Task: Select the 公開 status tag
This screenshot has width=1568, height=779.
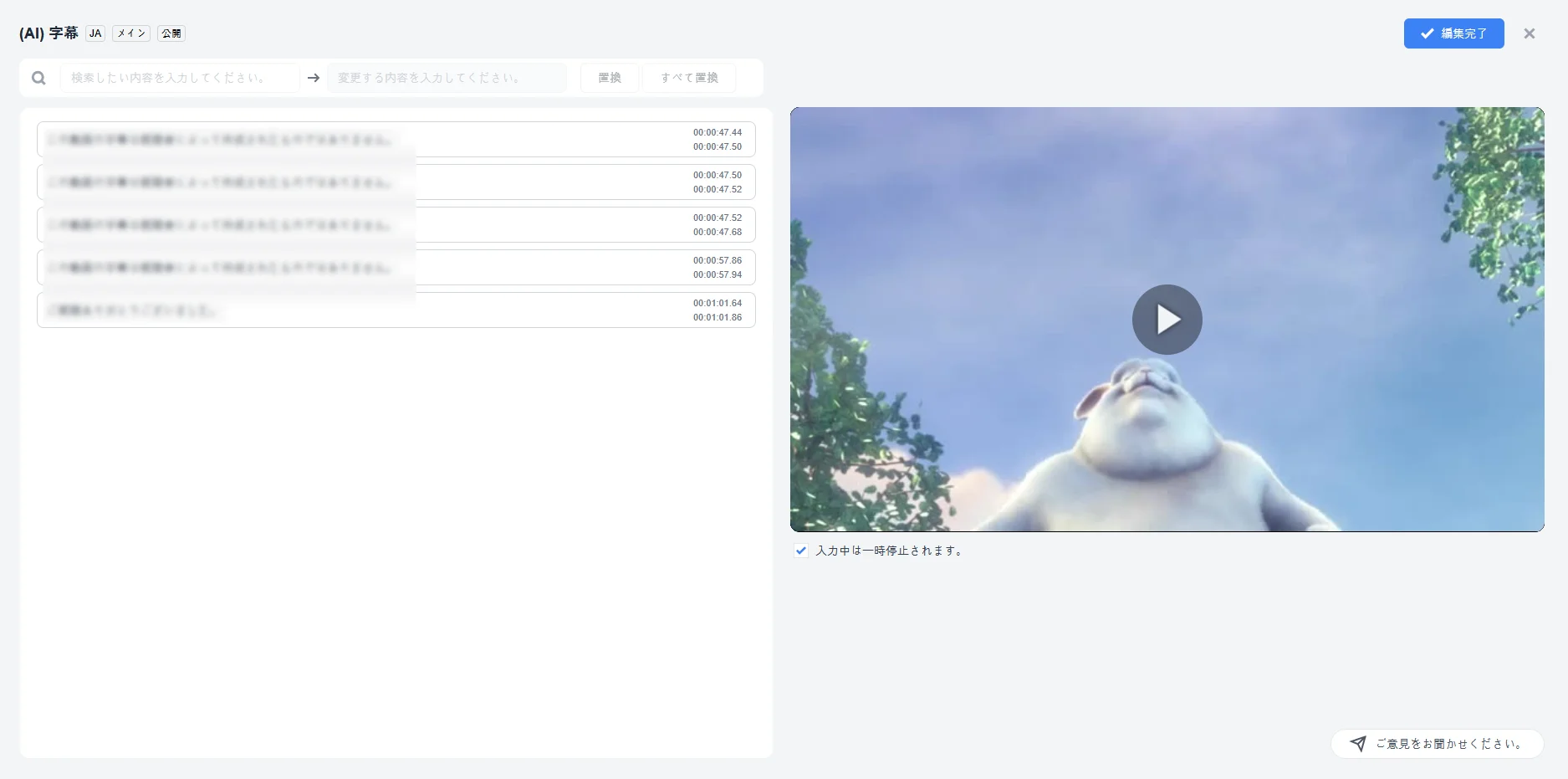Action: click(171, 33)
